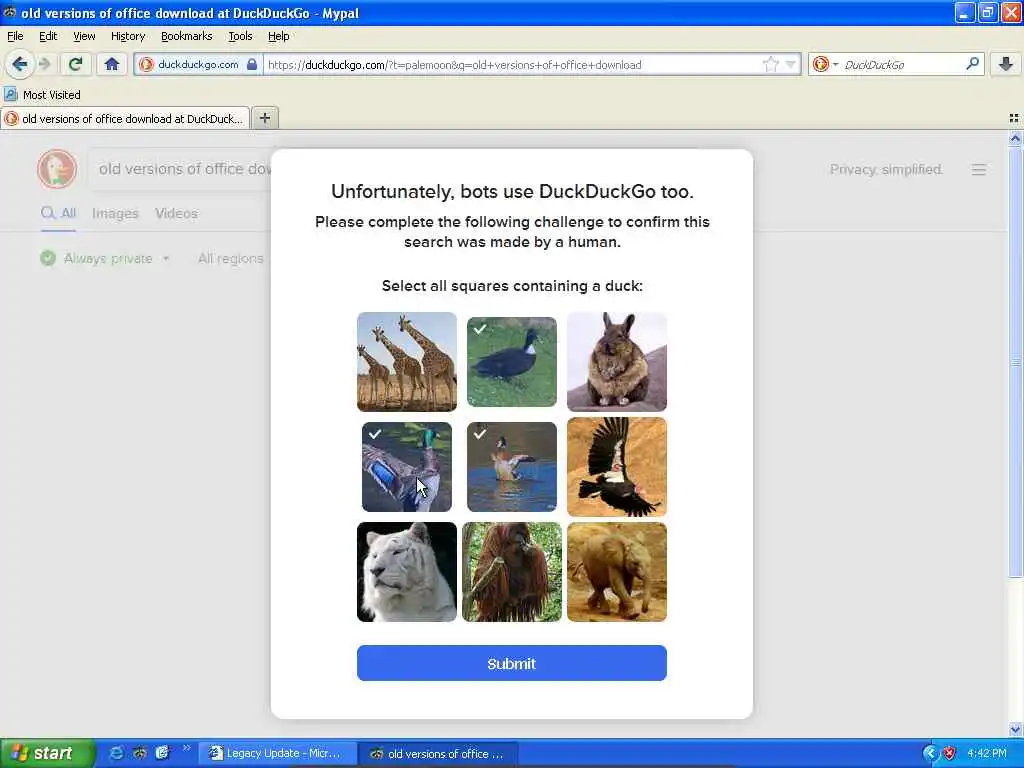Switch to Legacy Update taskbar window
The height and width of the screenshot is (768, 1024).
[277, 754]
